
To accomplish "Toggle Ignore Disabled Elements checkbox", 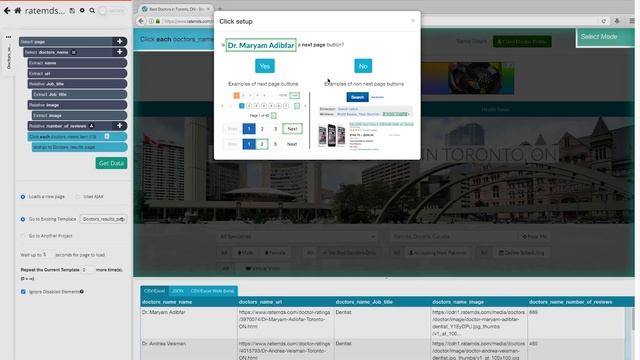I will (23, 292).
